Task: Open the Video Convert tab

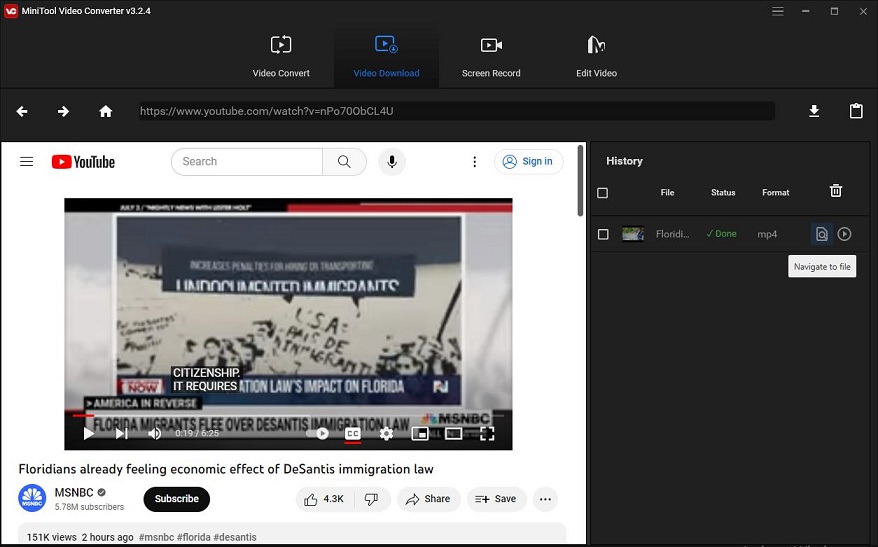Action: click(281, 57)
